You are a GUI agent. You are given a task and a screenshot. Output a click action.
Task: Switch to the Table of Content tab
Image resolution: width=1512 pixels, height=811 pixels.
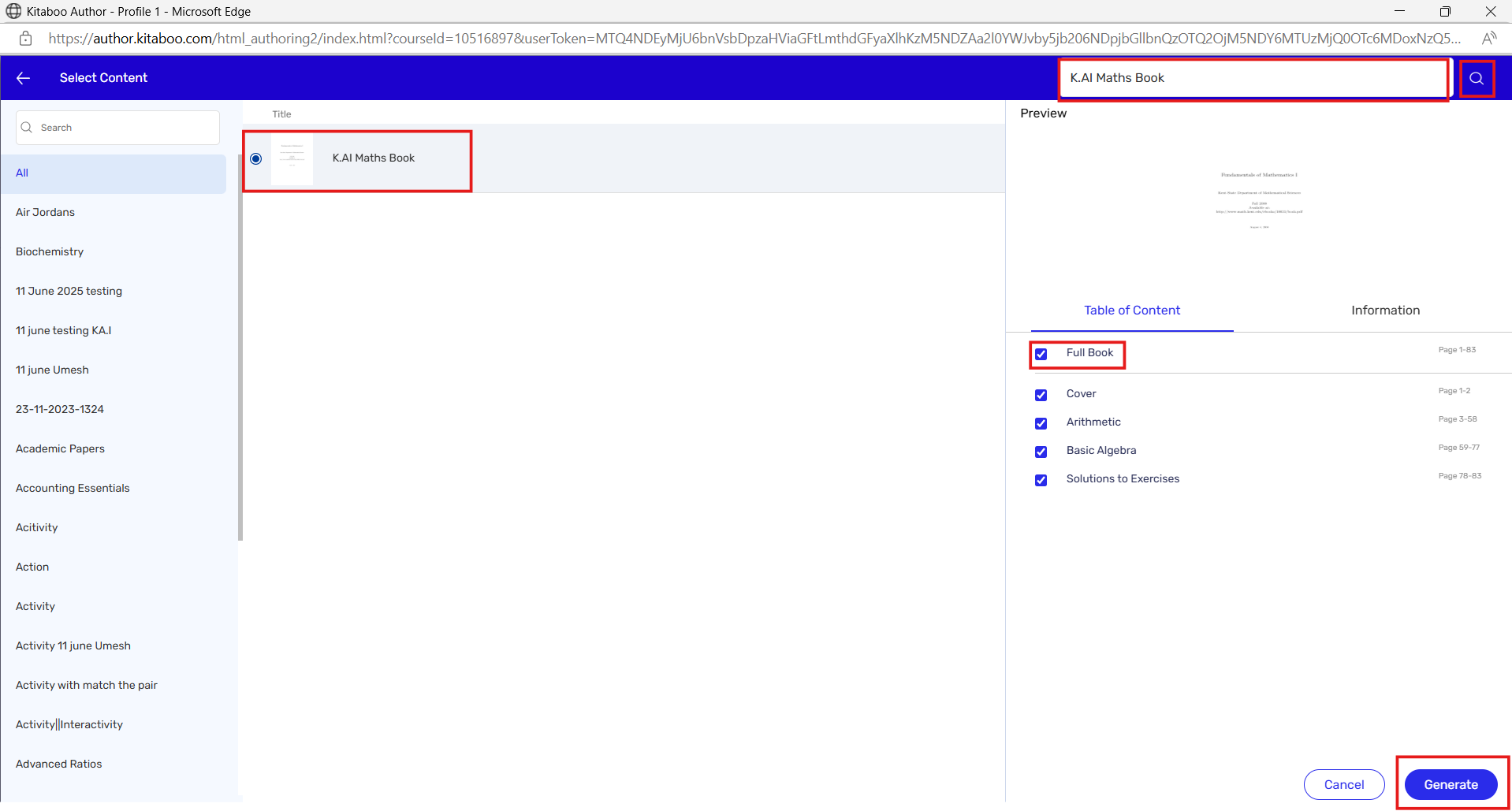coord(1132,311)
